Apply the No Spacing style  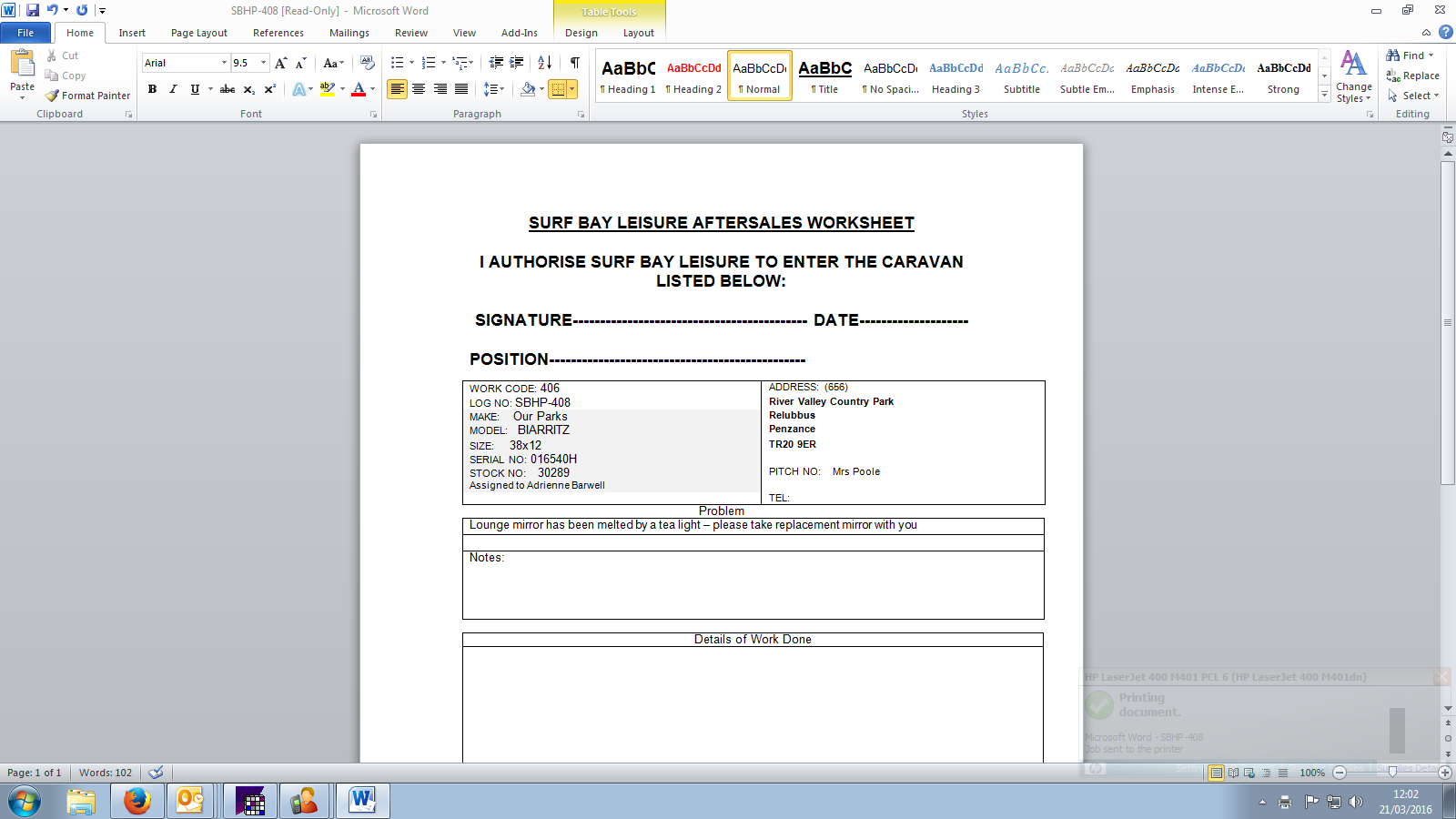click(891, 76)
